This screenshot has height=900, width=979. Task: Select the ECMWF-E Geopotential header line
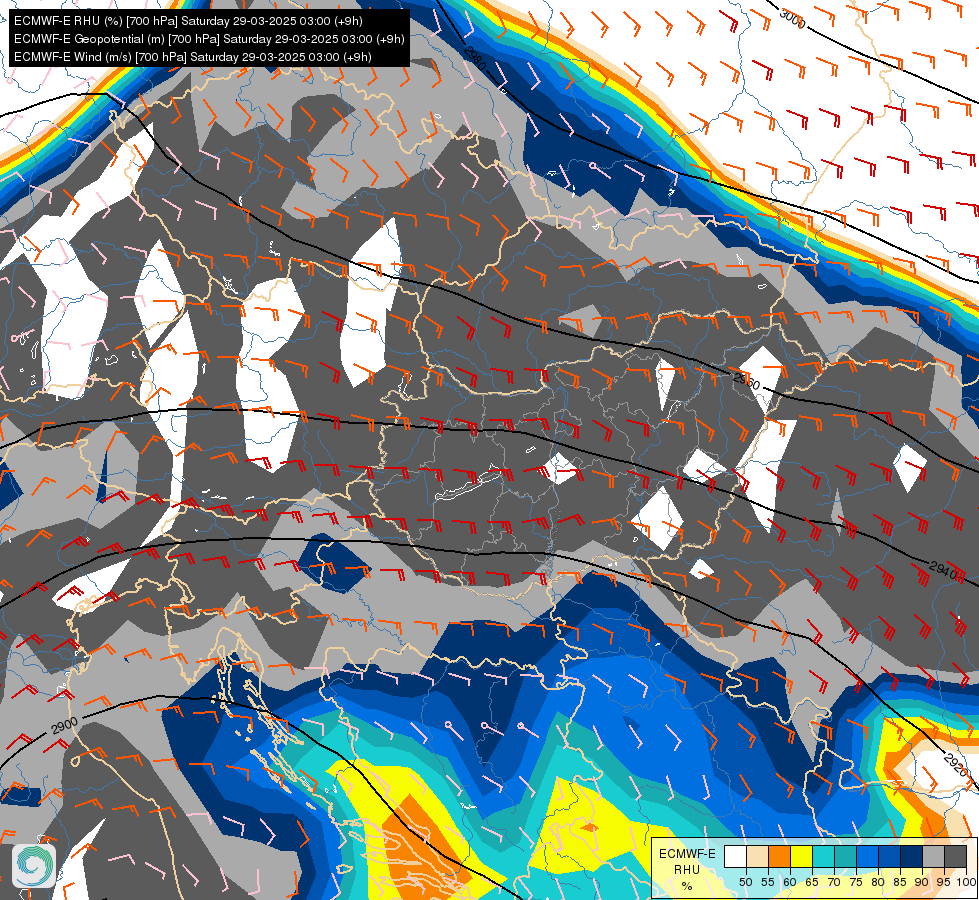209,39
